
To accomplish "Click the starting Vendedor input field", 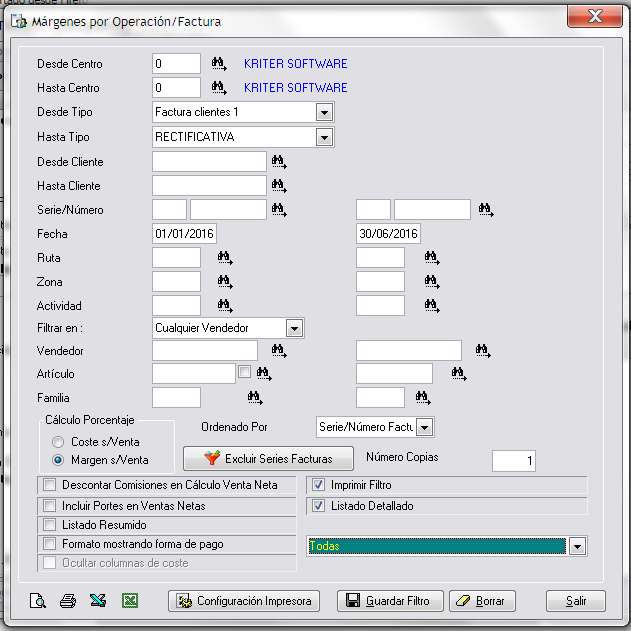I will coord(205,351).
